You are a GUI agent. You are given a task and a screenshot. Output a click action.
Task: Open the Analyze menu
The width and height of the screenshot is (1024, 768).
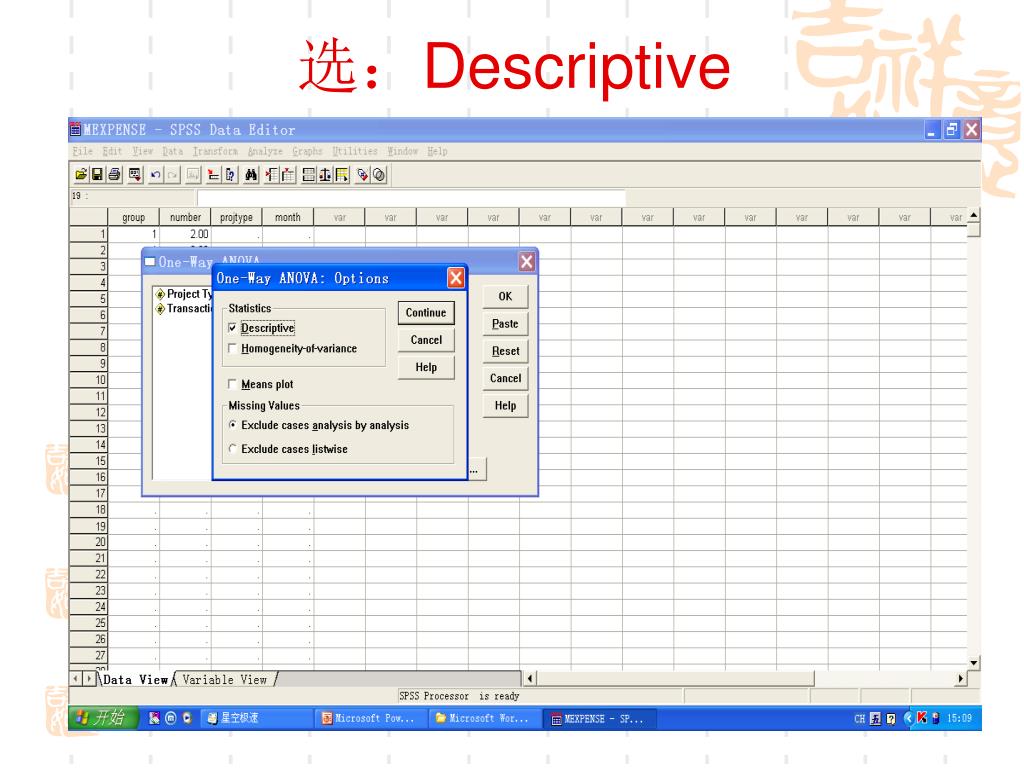(x=265, y=152)
